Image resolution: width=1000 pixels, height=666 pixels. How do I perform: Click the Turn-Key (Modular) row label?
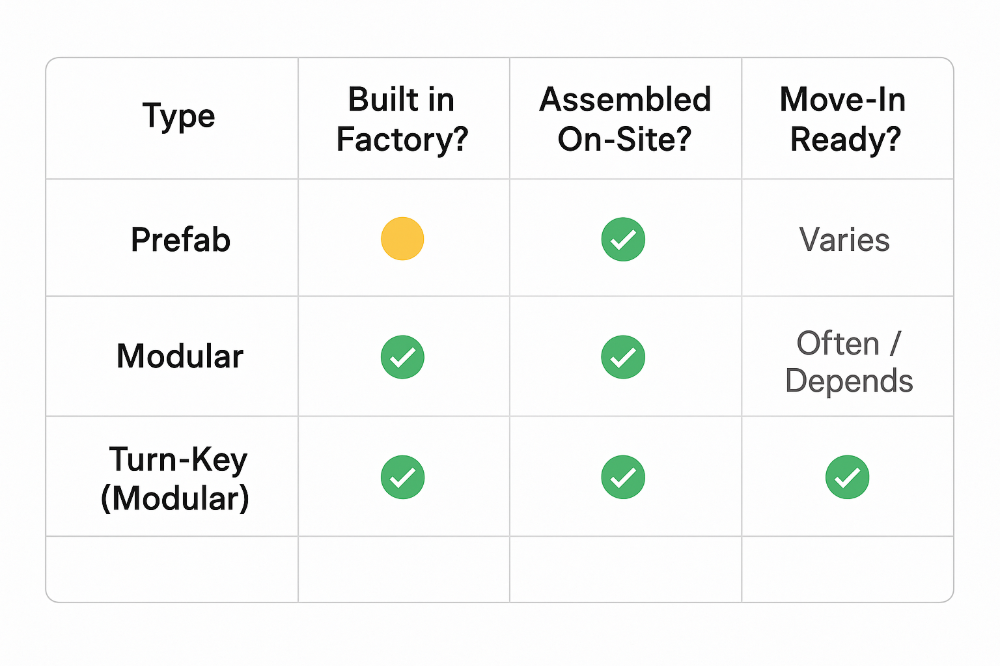tap(176, 478)
